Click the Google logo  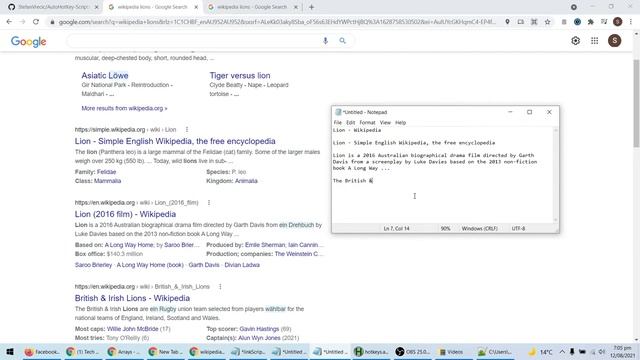click(x=29, y=41)
